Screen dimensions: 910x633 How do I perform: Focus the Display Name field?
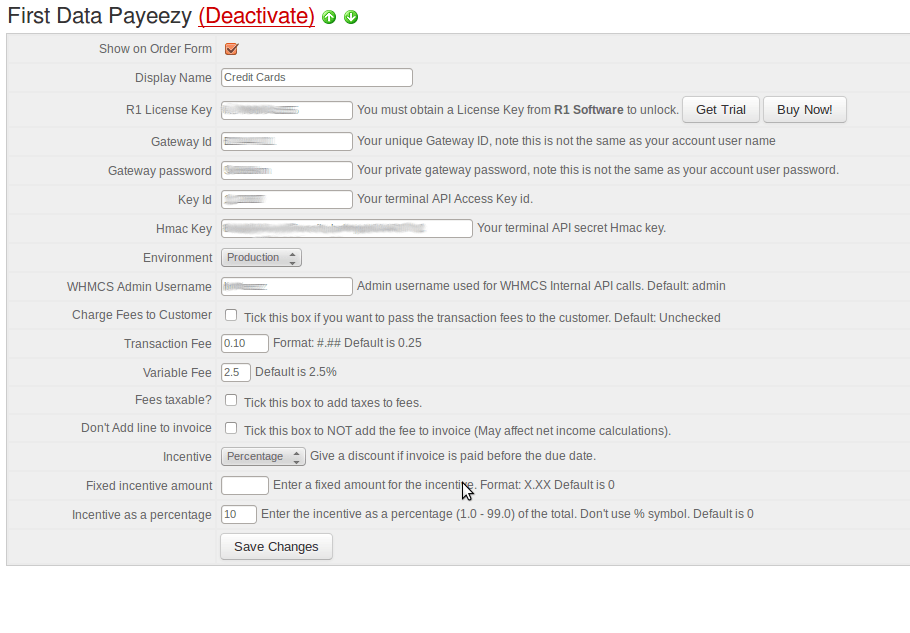(x=317, y=77)
